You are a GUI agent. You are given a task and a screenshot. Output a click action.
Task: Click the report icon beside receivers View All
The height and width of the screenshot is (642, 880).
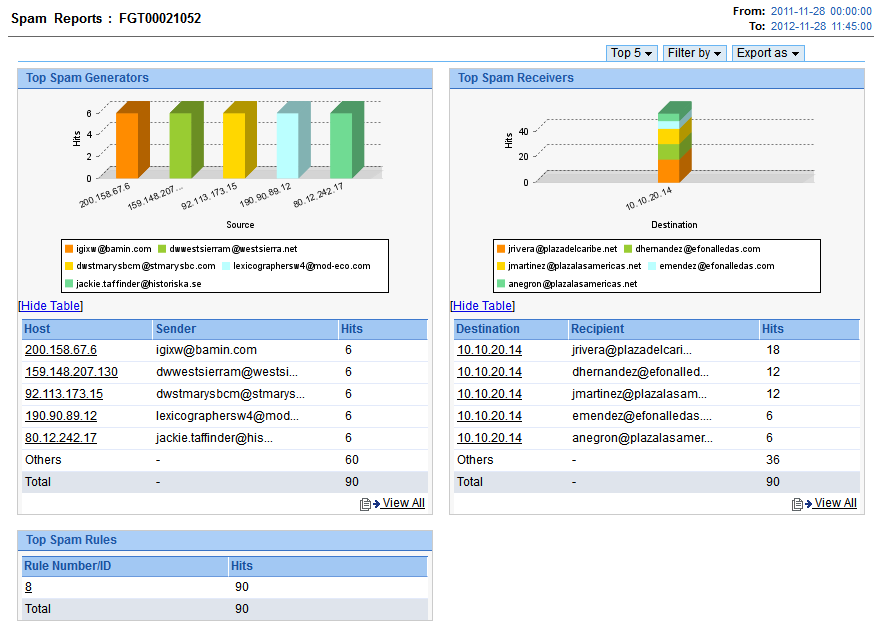coord(798,504)
